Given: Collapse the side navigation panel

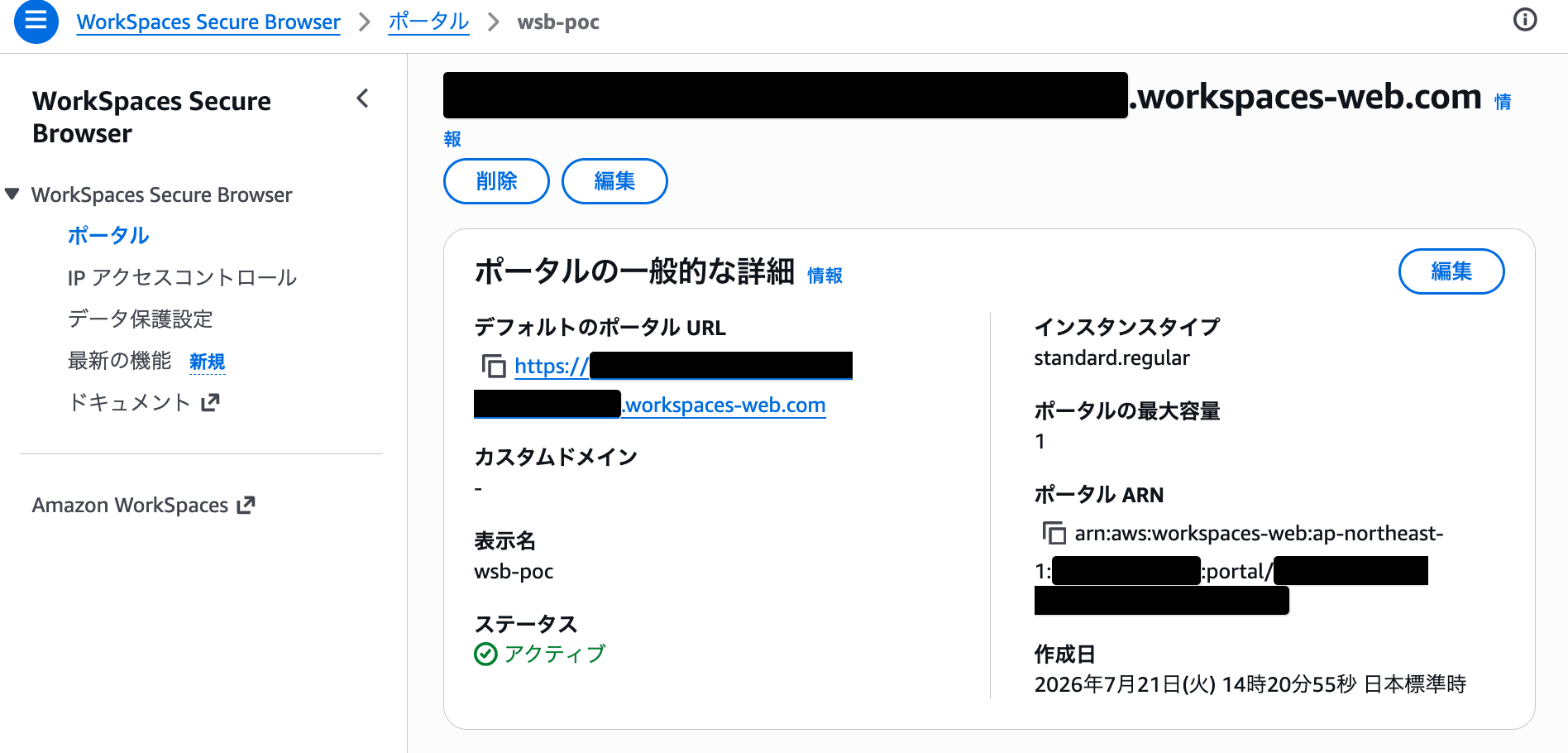Looking at the screenshot, I should (x=362, y=98).
